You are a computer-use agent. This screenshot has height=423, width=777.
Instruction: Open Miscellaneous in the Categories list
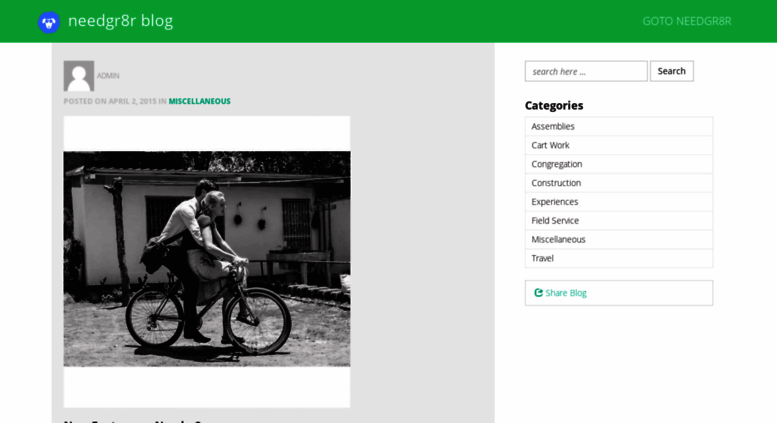[x=619, y=239]
